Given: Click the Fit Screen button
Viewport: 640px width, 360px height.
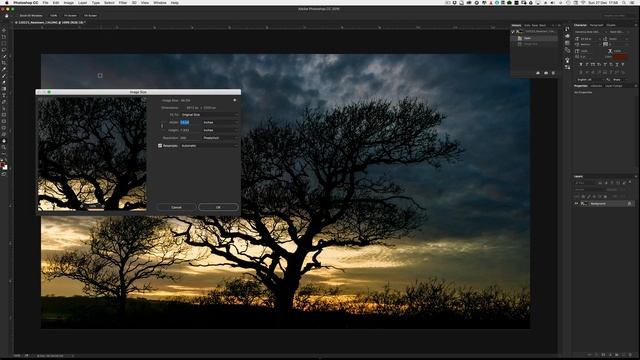Looking at the screenshot, I should tap(70, 16).
